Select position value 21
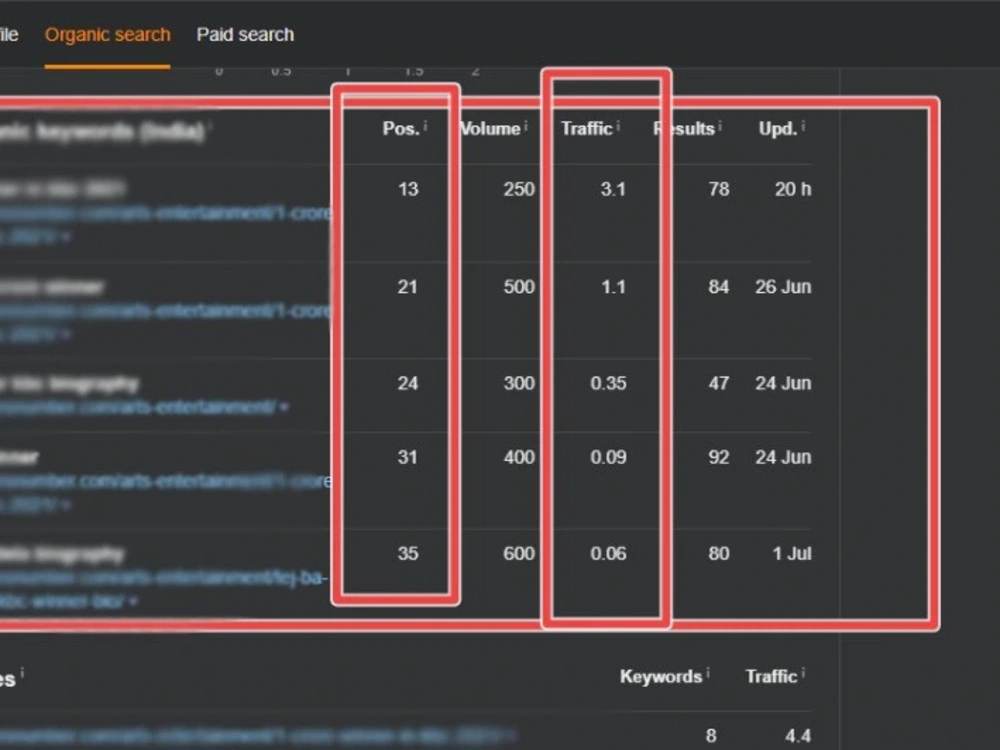1000x750 pixels. (408, 287)
